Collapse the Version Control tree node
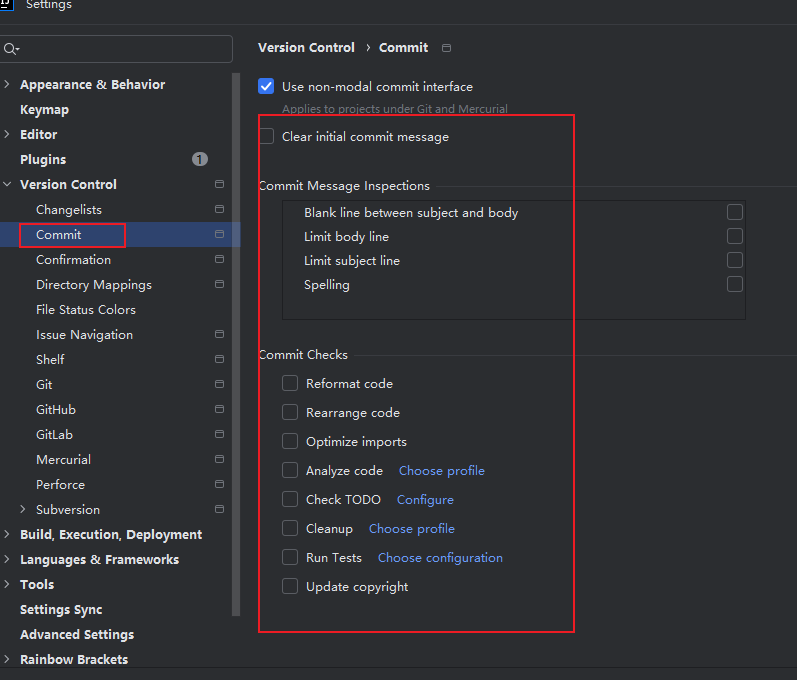 pyautogui.click(x=7, y=184)
